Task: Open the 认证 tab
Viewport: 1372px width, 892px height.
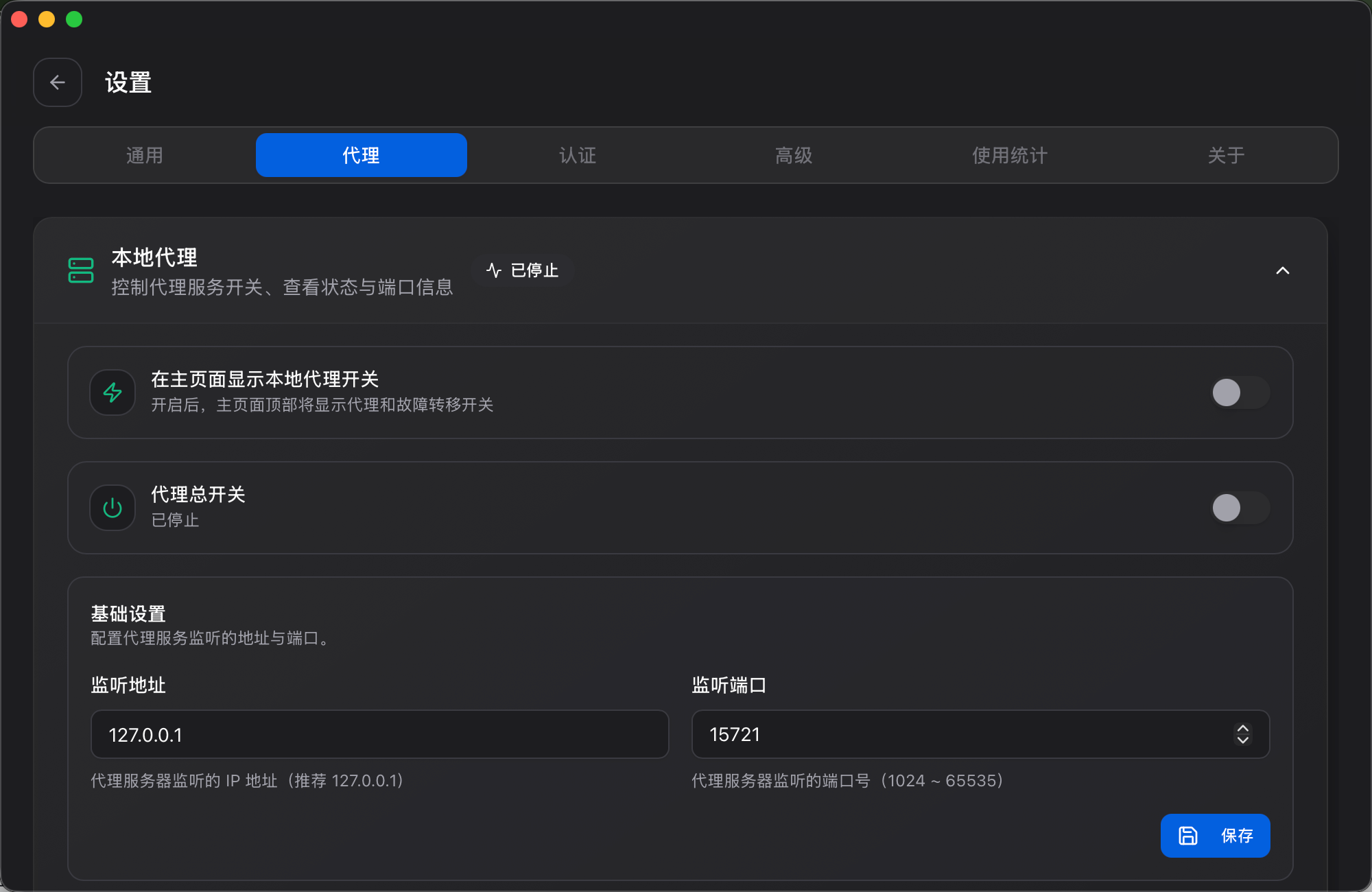Action: (578, 155)
